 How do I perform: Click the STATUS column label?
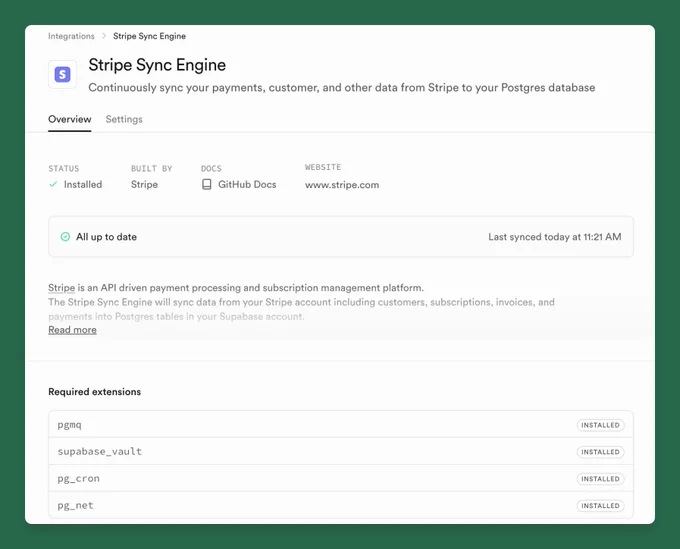pyautogui.click(x=64, y=168)
